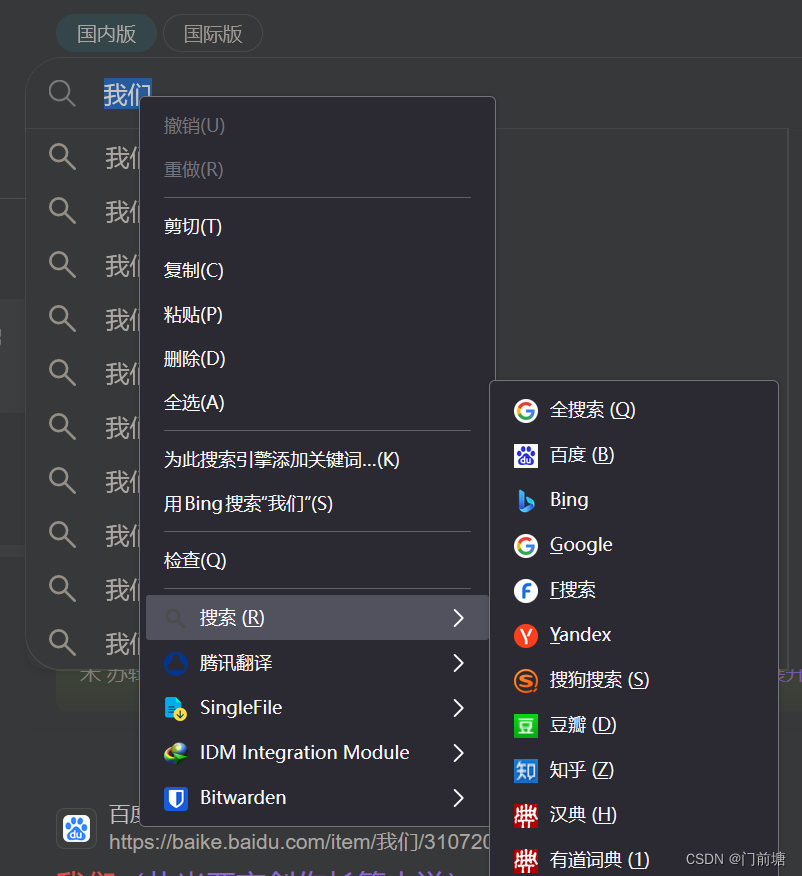802x876 pixels.
Task: Click the Bing logo icon in submenu
Action: pyautogui.click(x=526, y=501)
